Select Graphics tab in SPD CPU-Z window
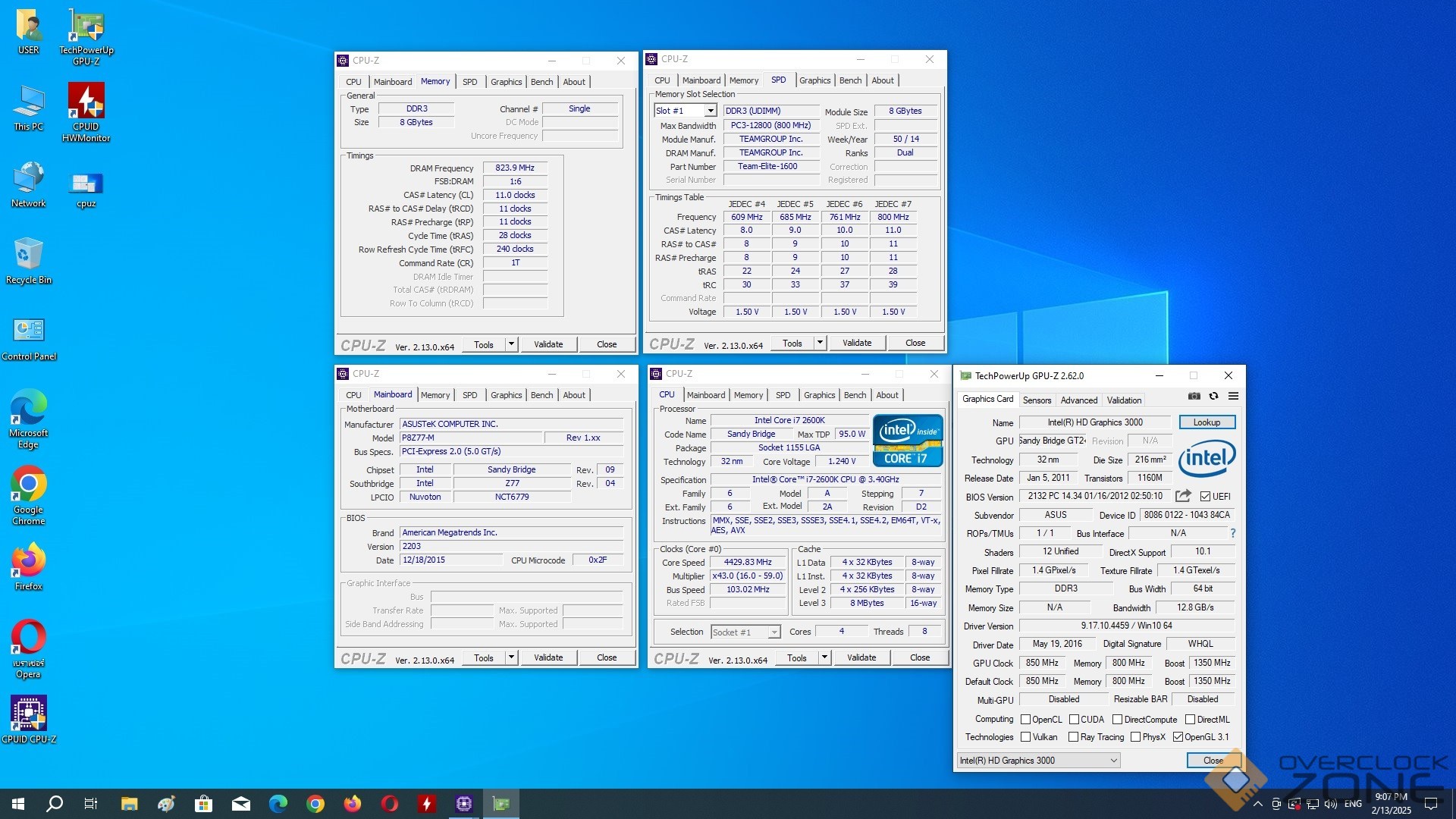1456x819 pixels. 815,80
